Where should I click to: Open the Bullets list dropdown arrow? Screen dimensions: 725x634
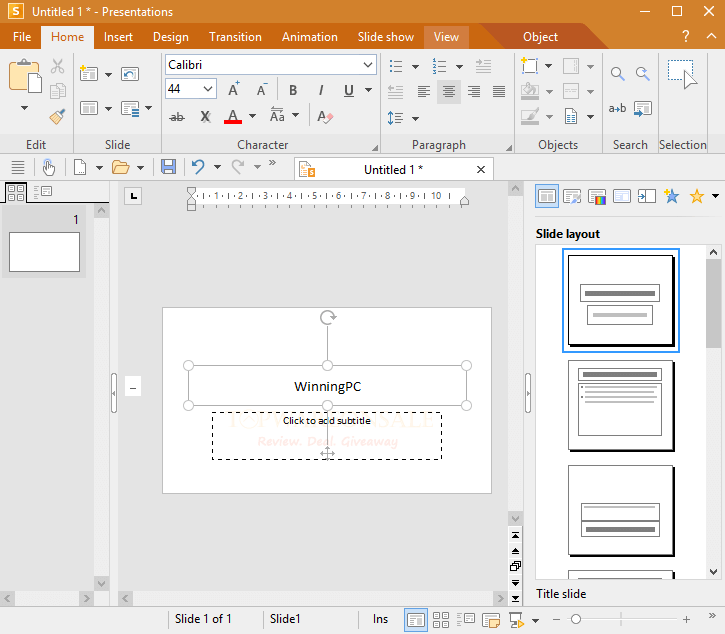[x=415, y=67]
